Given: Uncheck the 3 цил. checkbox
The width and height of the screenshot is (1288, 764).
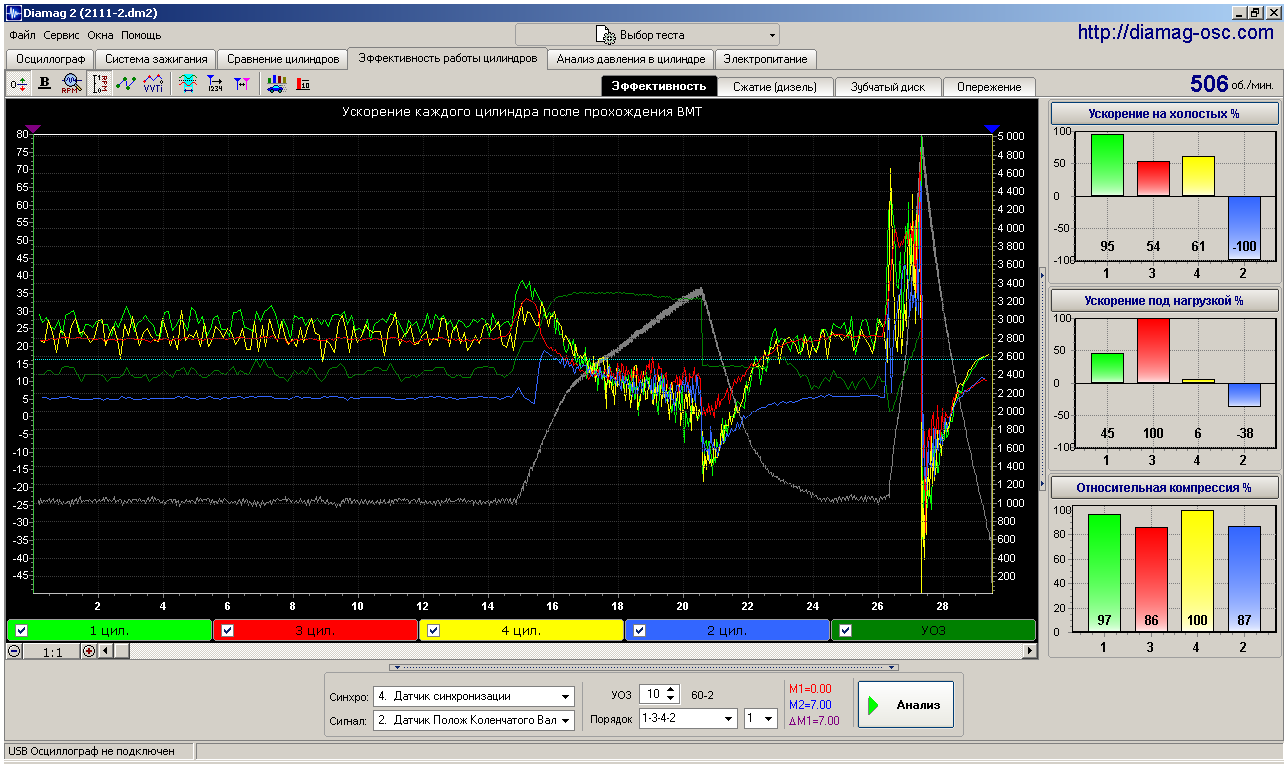Looking at the screenshot, I should 228,630.
